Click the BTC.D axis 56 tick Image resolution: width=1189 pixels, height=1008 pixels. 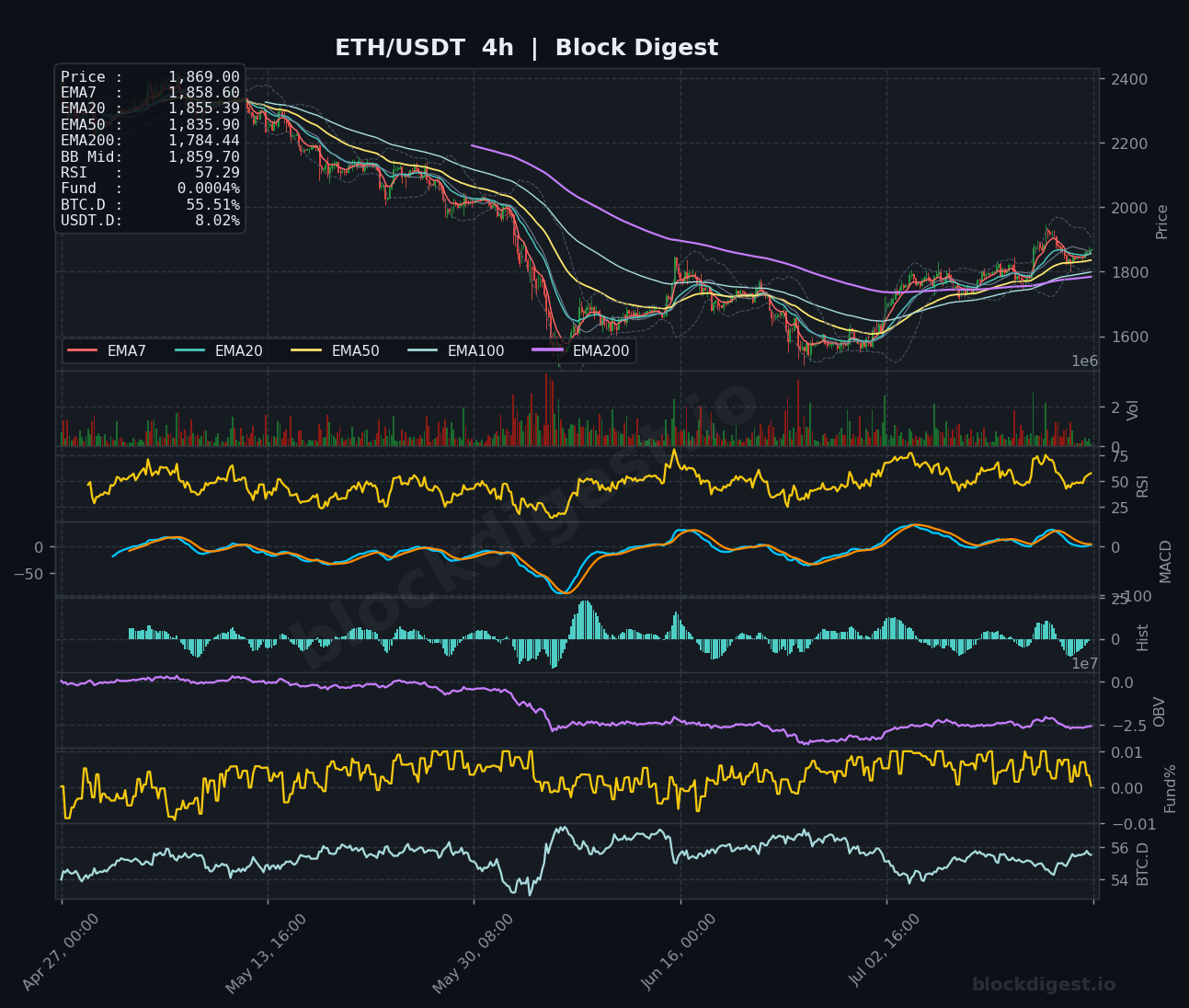[1120, 848]
